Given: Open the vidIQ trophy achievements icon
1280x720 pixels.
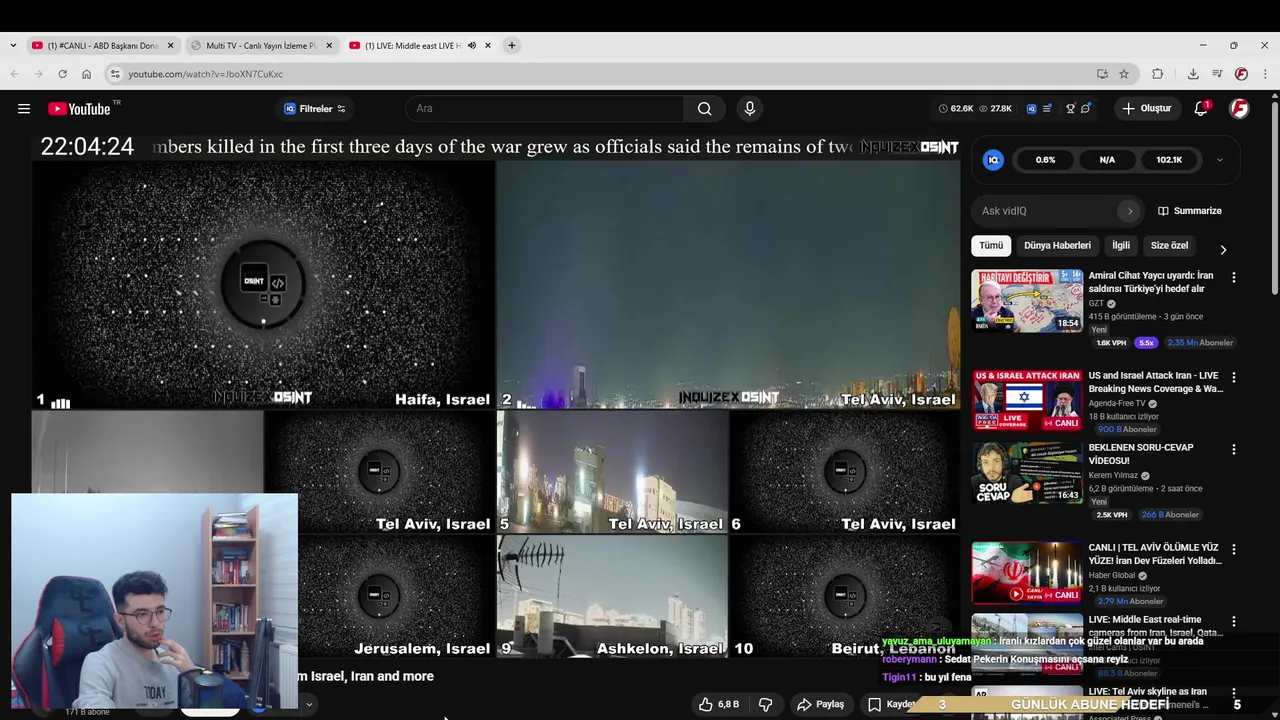Looking at the screenshot, I should point(1070,109).
